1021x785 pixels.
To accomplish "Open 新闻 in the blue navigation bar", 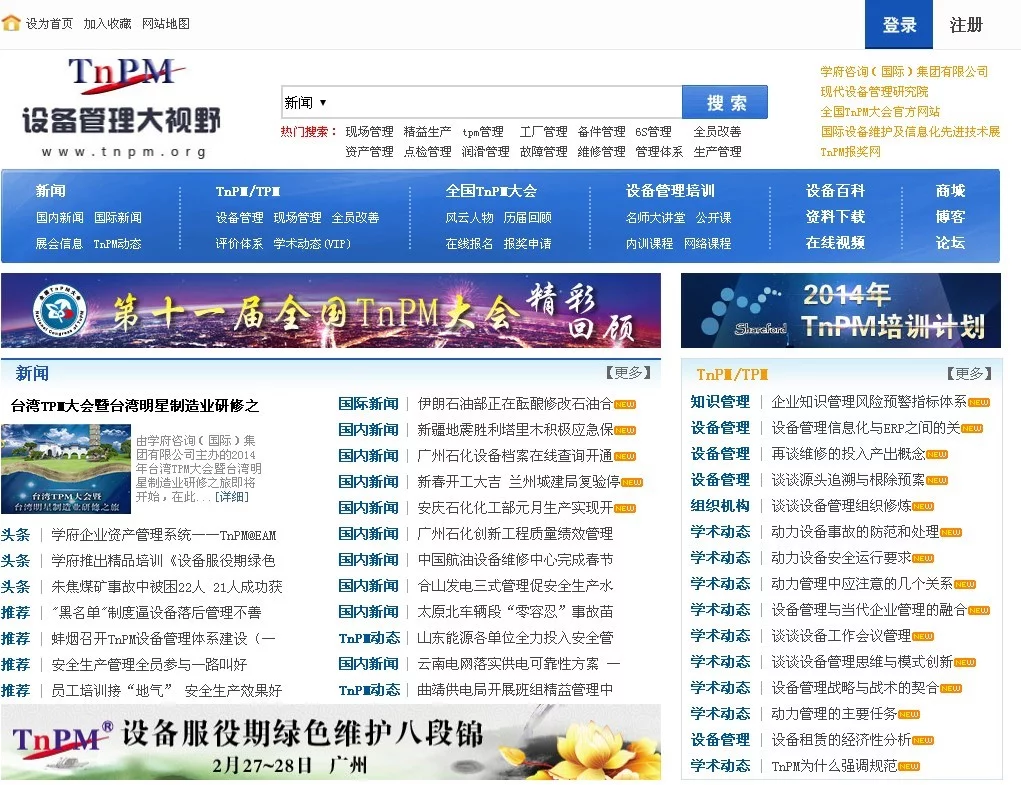I will tap(50, 191).
